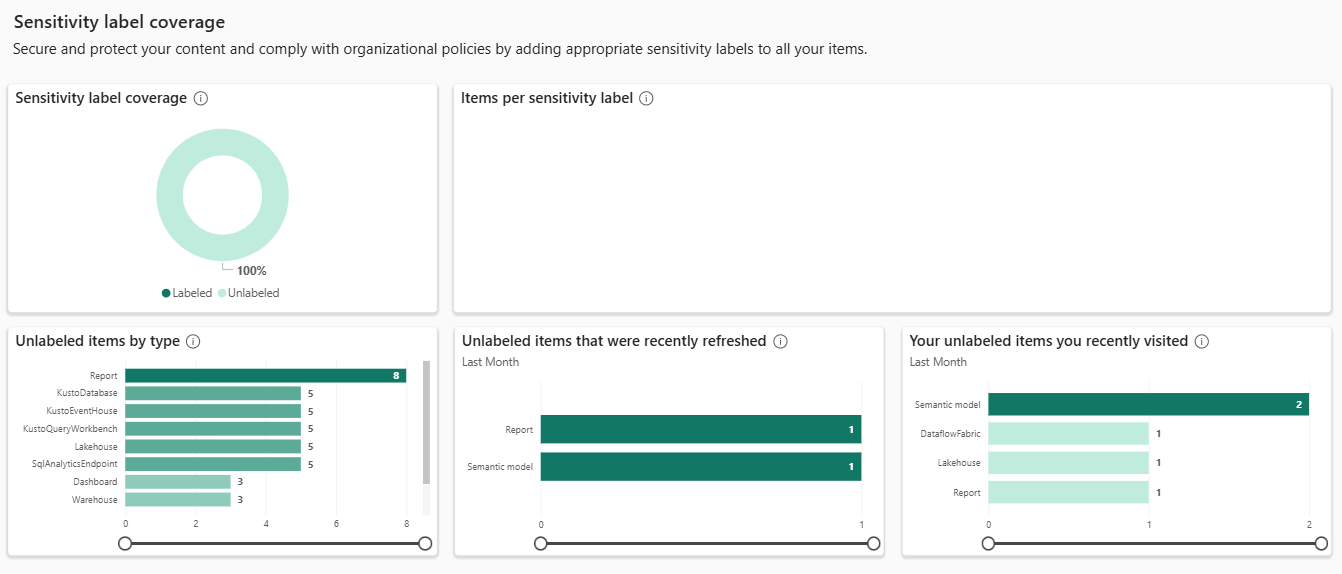Click the scrollbar in Unlabeled items by type chart

(426, 422)
